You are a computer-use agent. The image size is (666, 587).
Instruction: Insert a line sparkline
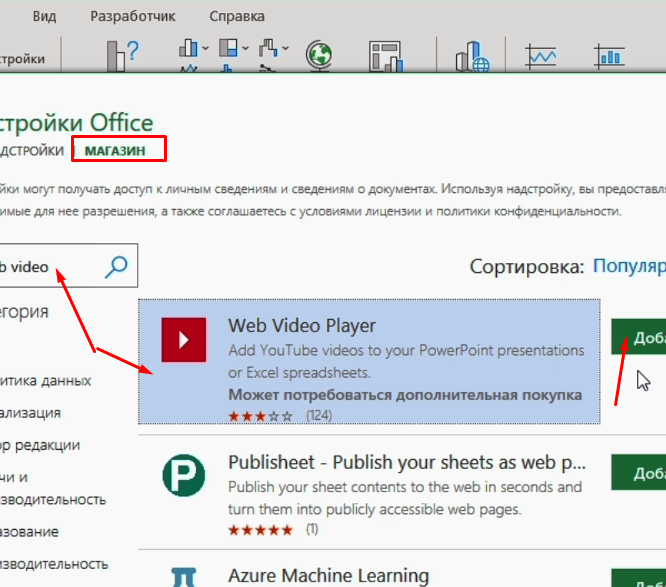tap(540, 56)
